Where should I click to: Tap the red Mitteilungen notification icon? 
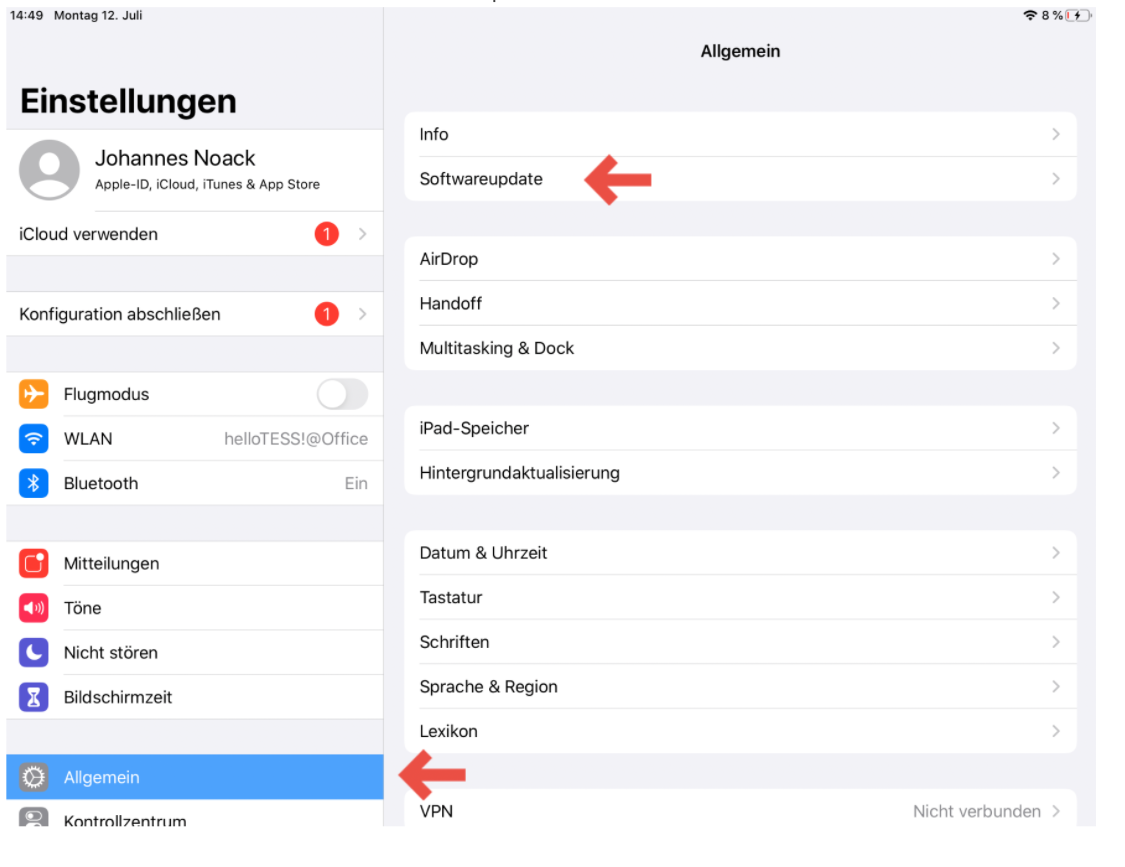coord(34,563)
